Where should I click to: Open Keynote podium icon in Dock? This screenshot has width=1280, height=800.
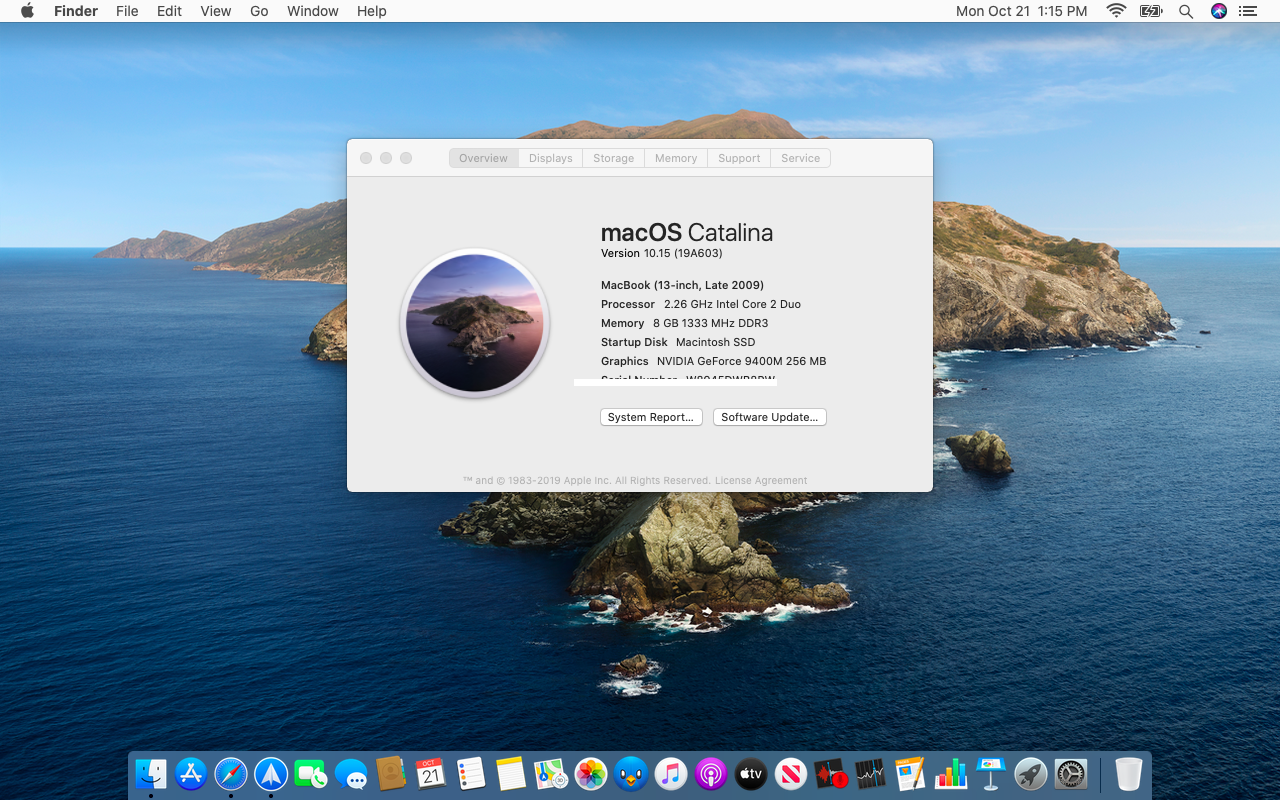(991, 774)
